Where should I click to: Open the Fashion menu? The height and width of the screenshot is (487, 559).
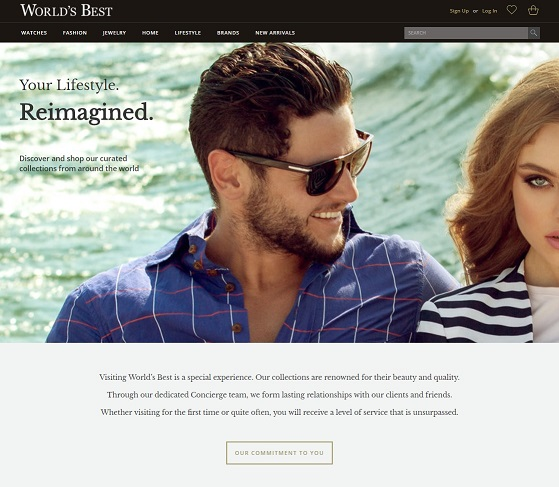(75, 33)
